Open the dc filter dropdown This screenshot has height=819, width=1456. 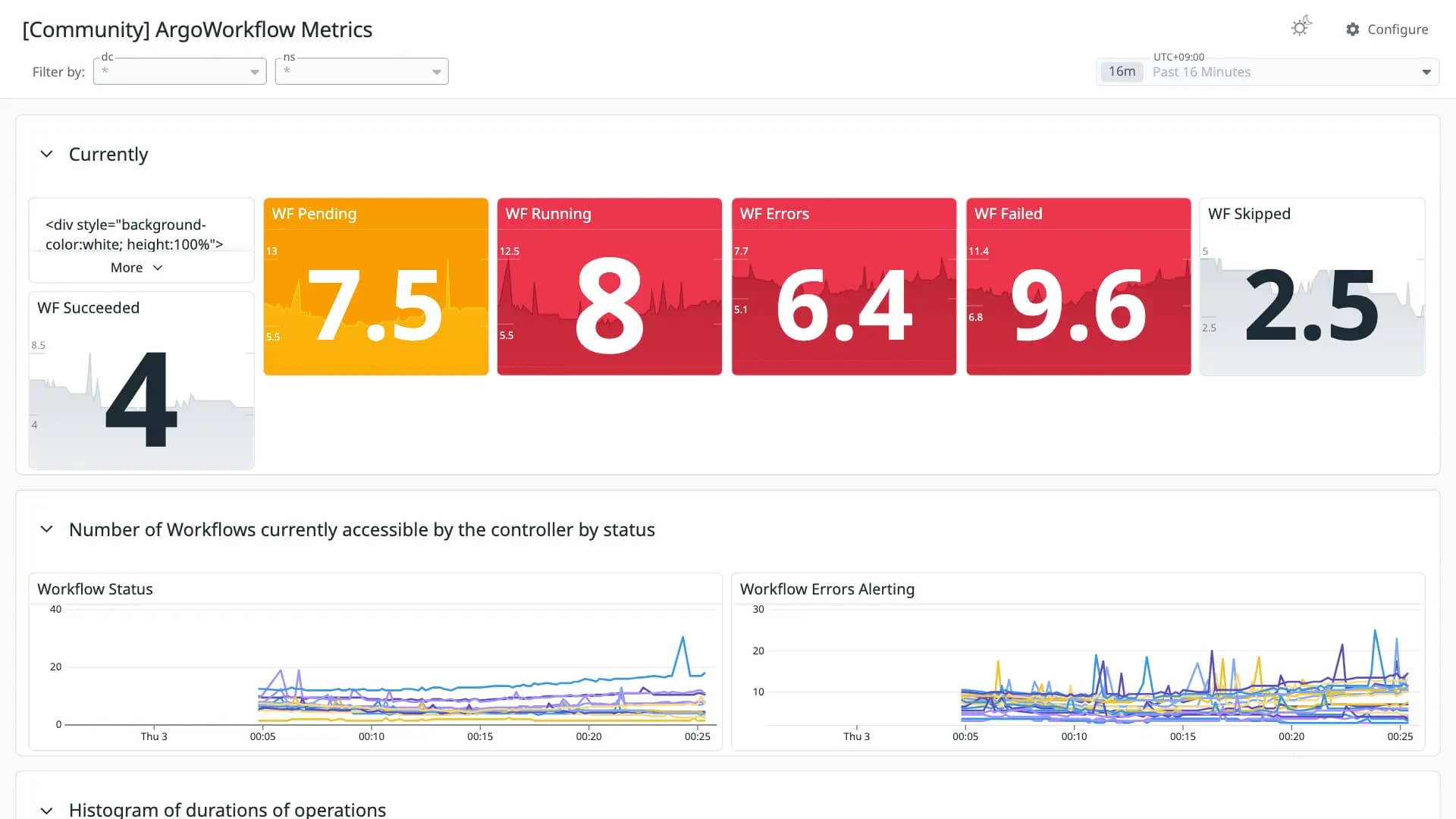click(180, 71)
